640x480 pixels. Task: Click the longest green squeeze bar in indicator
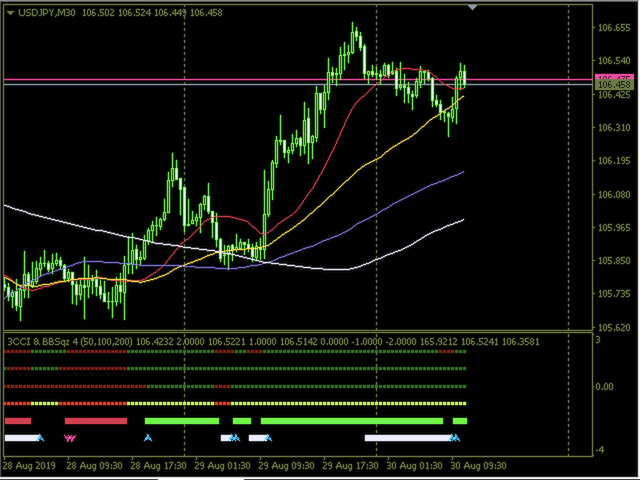click(352, 421)
